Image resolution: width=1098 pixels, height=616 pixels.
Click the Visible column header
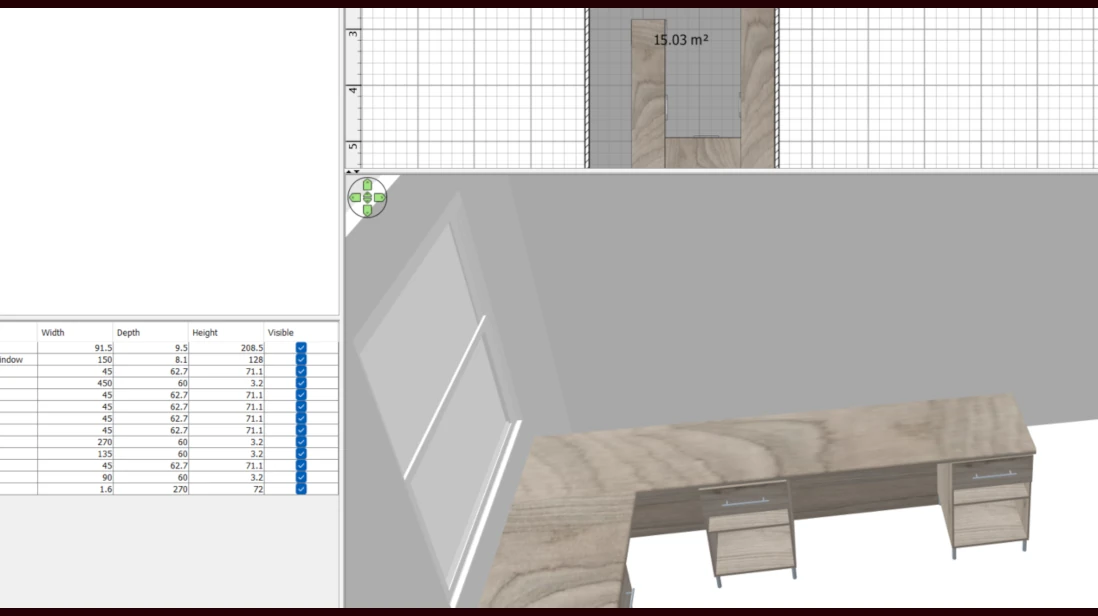click(282, 333)
